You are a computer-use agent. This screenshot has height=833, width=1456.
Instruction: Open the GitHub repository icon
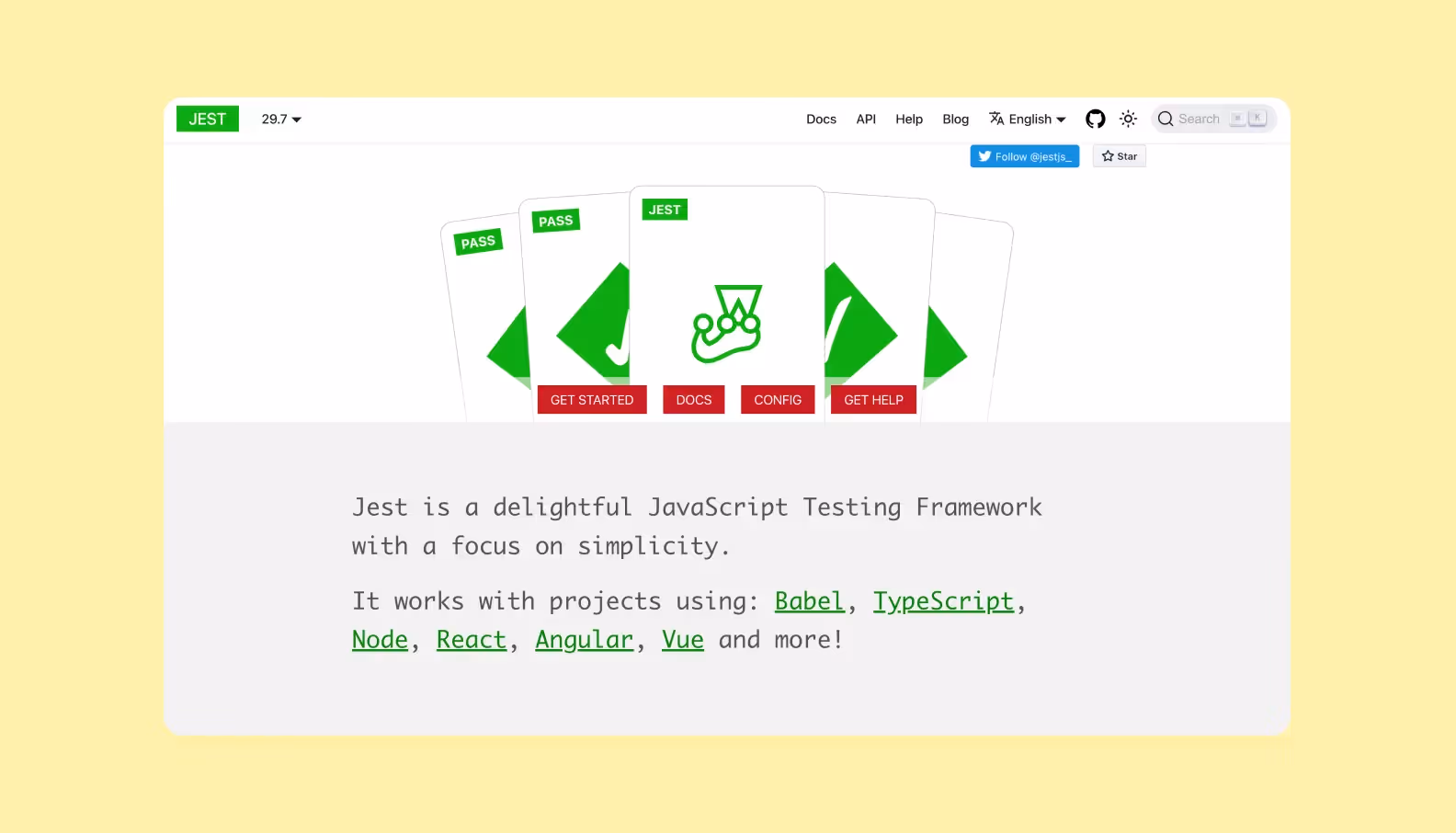click(x=1095, y=119)
